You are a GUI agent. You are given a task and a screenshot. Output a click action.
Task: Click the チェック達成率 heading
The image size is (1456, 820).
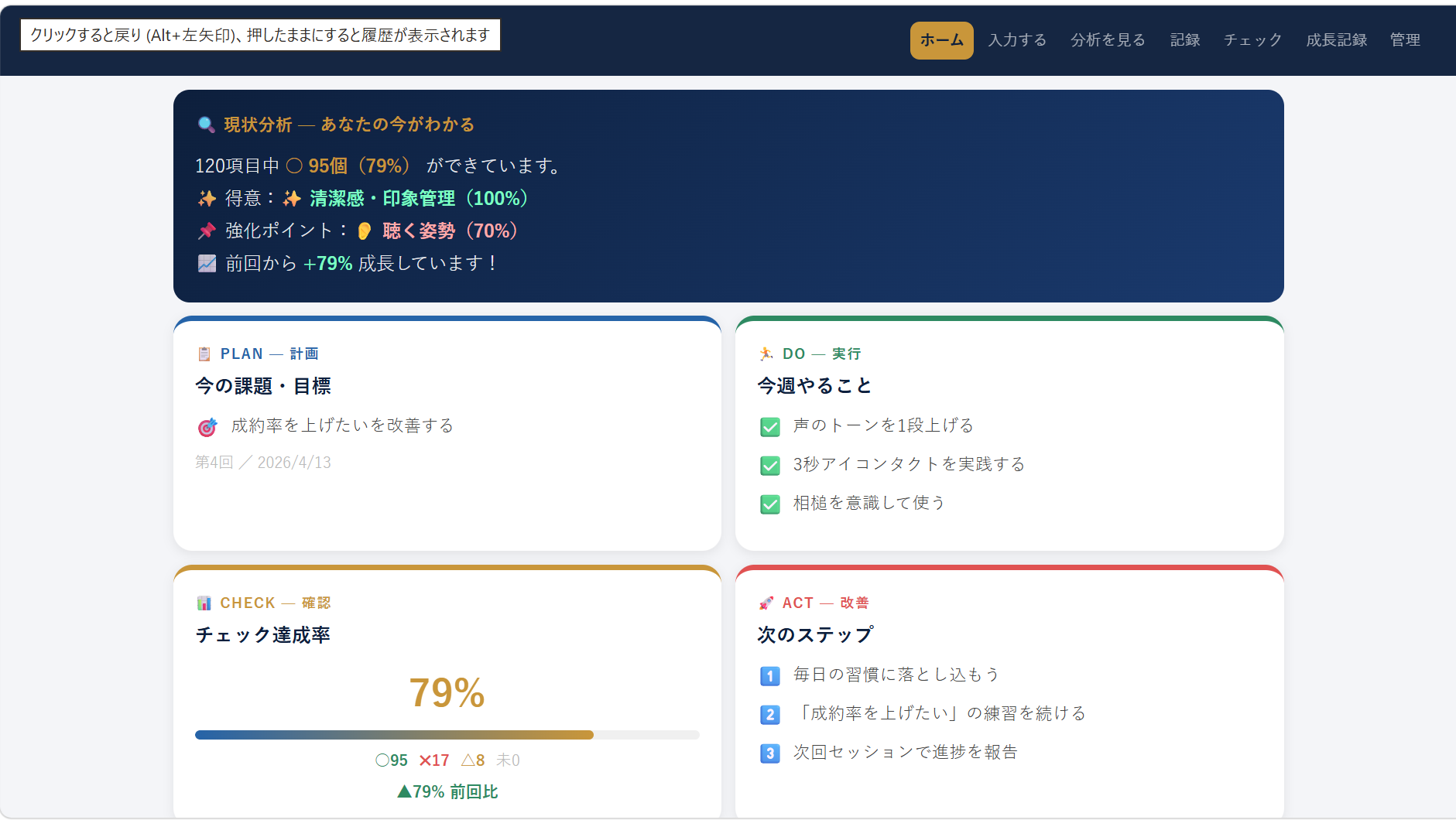(x=263, y=635)
